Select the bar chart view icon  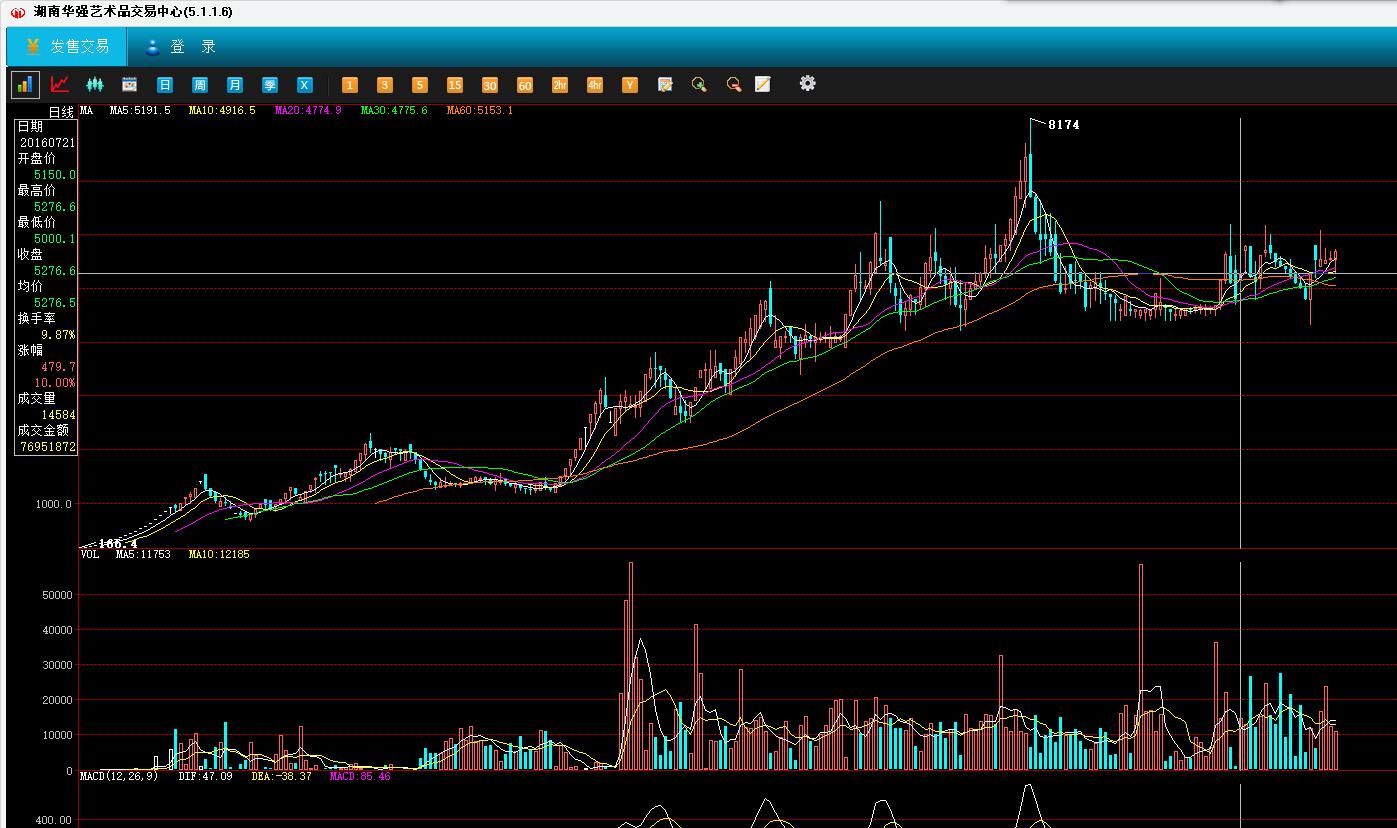[x=25, y=85]
